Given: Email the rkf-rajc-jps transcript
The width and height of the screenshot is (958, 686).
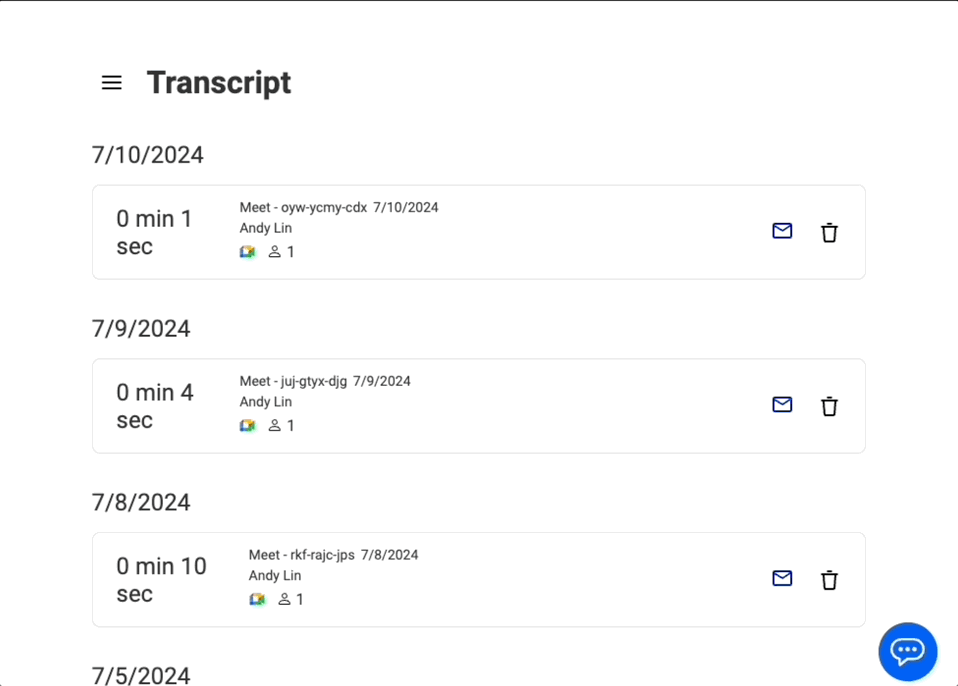Looking at the screenshot, I should tap(782, 579).
